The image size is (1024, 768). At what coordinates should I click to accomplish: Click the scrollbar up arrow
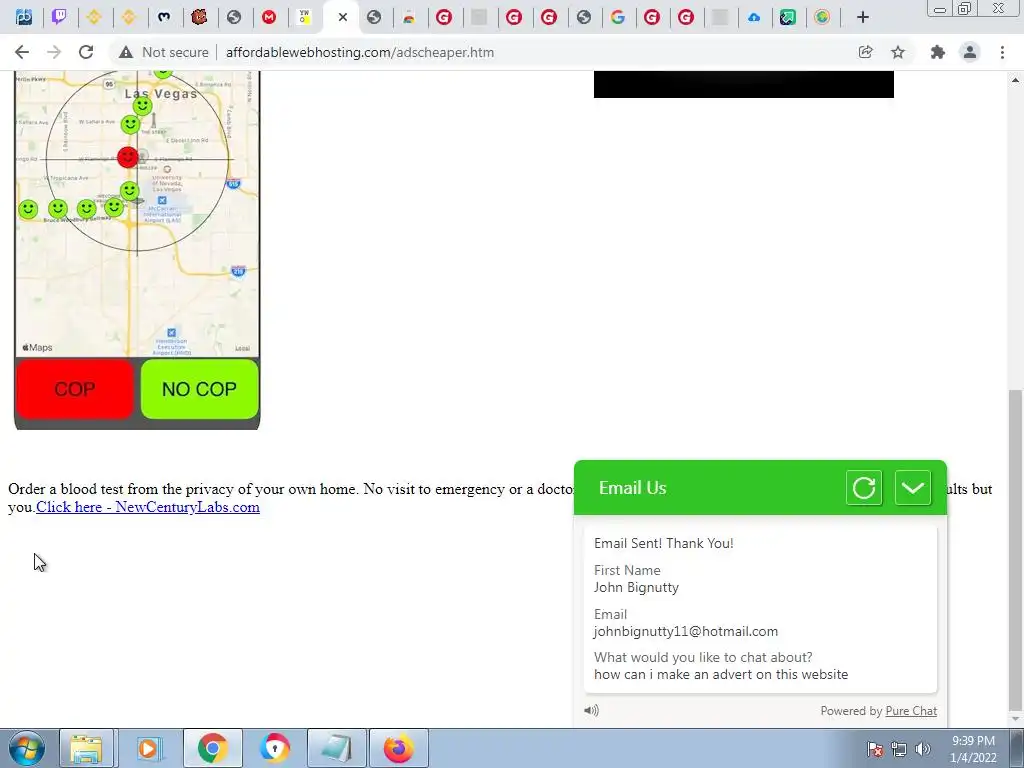click(x=1015, y=80)
